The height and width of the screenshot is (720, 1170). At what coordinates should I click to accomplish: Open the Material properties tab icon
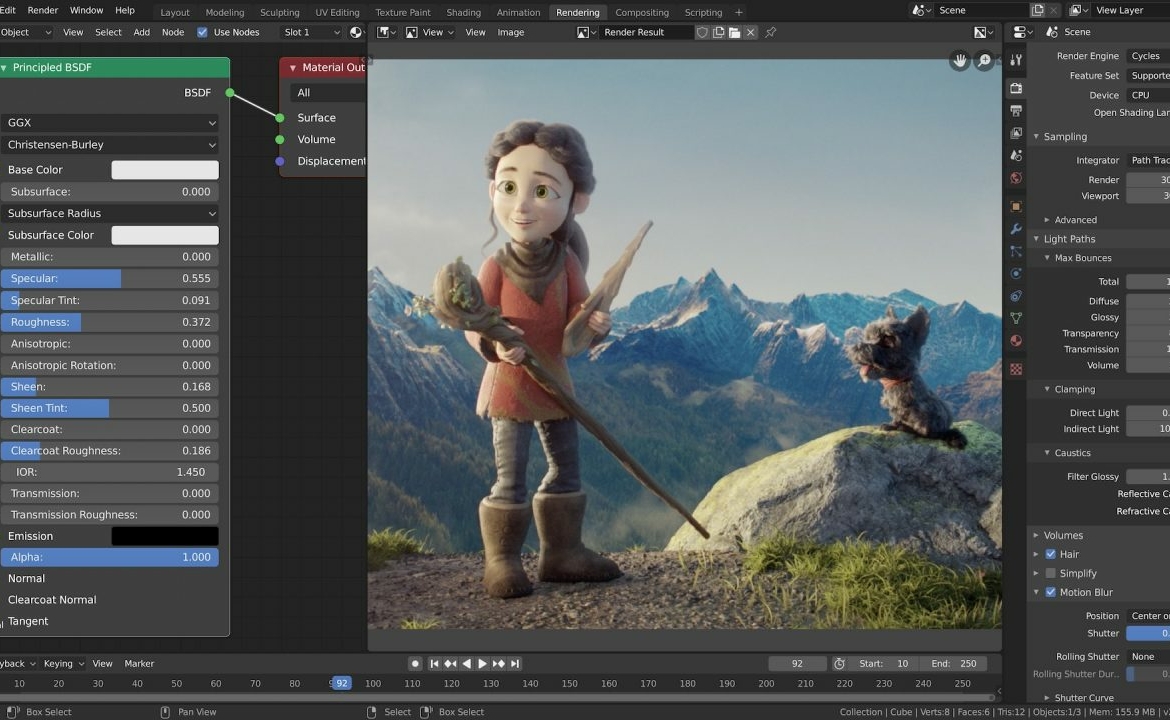1016,341
